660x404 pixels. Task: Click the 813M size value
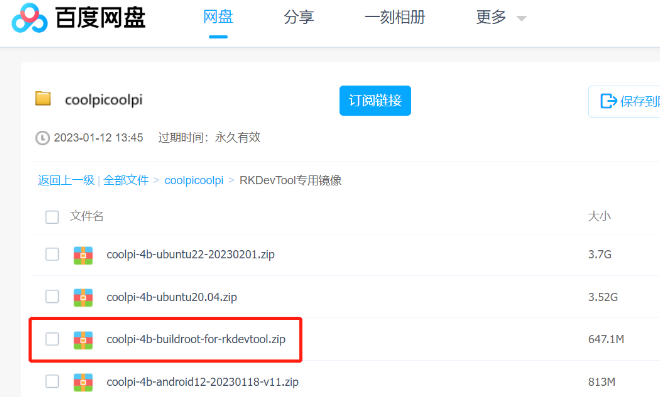(601, 382)
